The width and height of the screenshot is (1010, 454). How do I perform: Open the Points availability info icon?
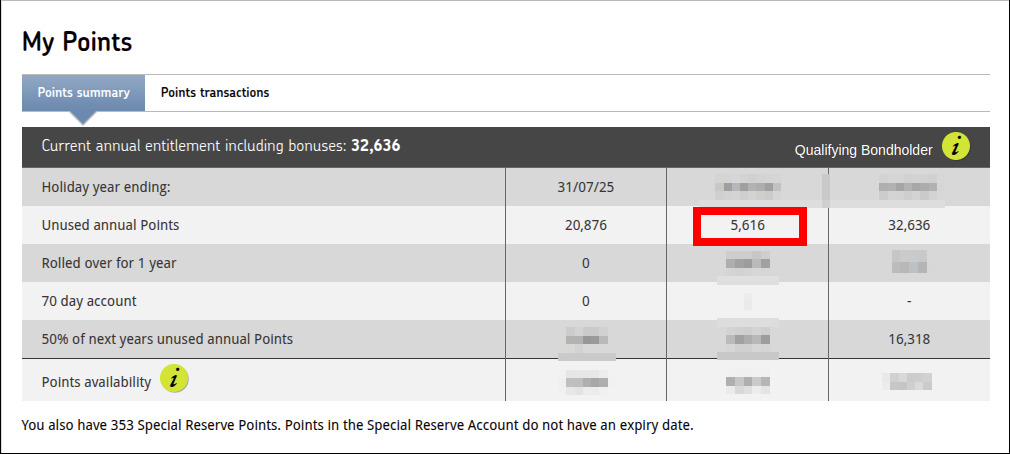pos(174,379)
